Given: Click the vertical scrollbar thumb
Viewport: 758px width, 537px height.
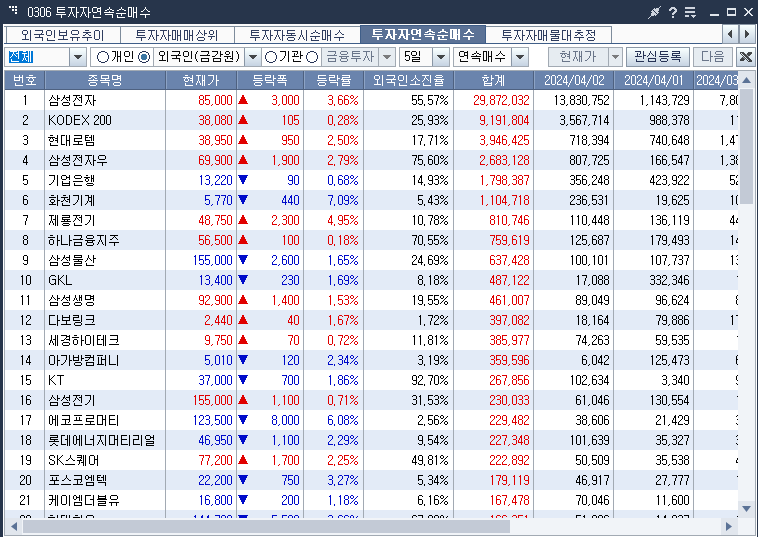Looking at the screenshot, I should pos(746,146).
